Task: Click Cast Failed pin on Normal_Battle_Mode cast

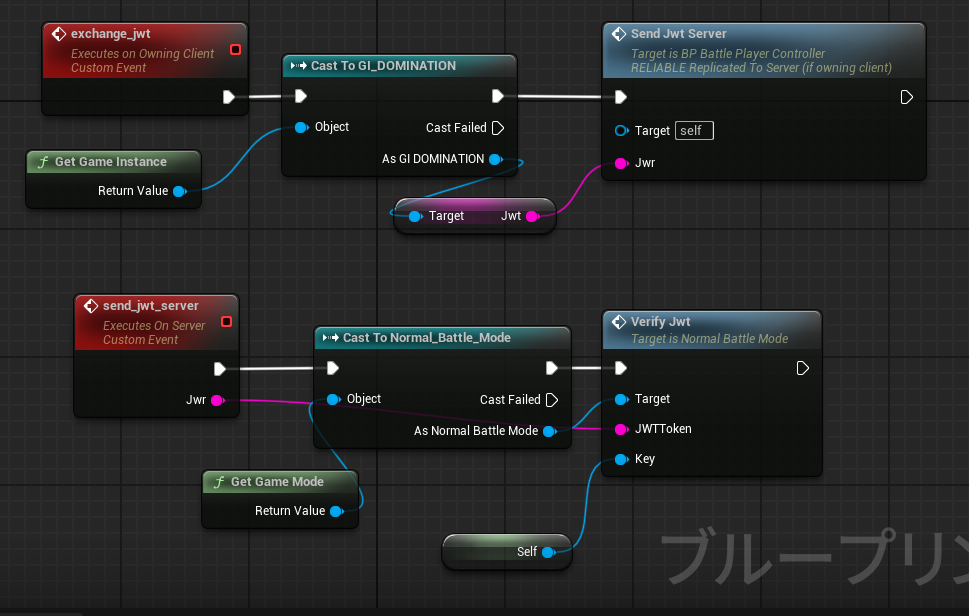Action: point(551,400)
